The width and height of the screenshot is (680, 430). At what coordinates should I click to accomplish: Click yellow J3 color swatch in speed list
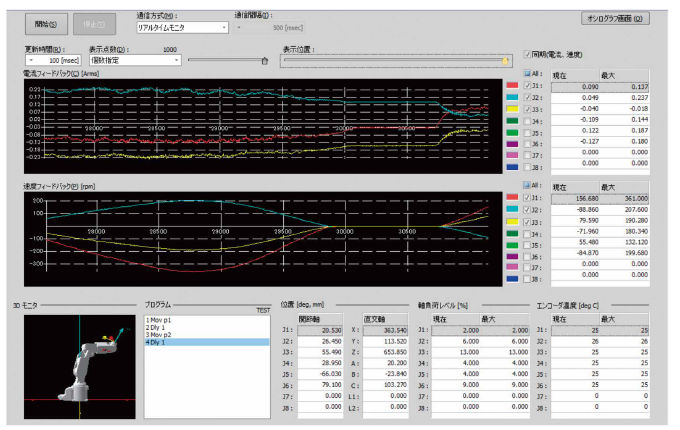511,220
